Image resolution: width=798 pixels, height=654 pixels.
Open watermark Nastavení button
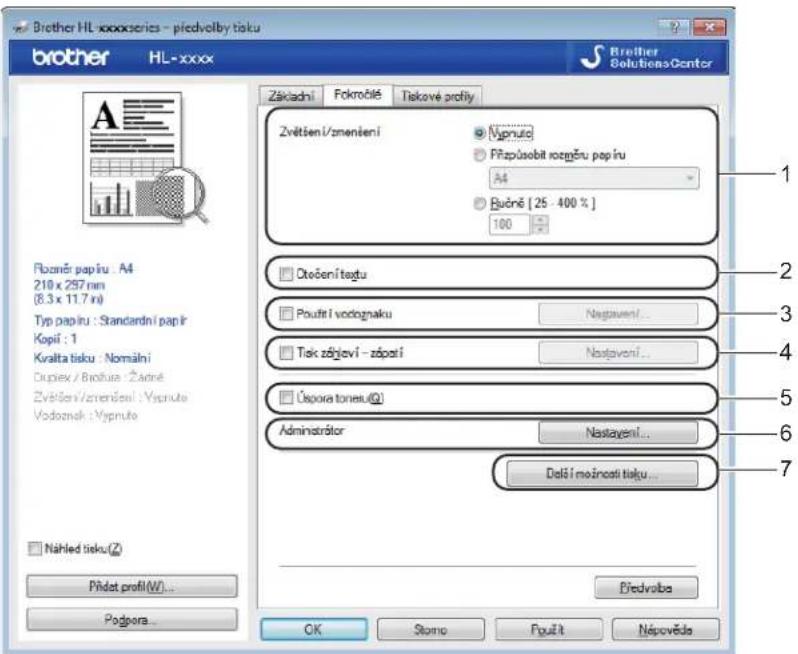click(x=618, y=314)
